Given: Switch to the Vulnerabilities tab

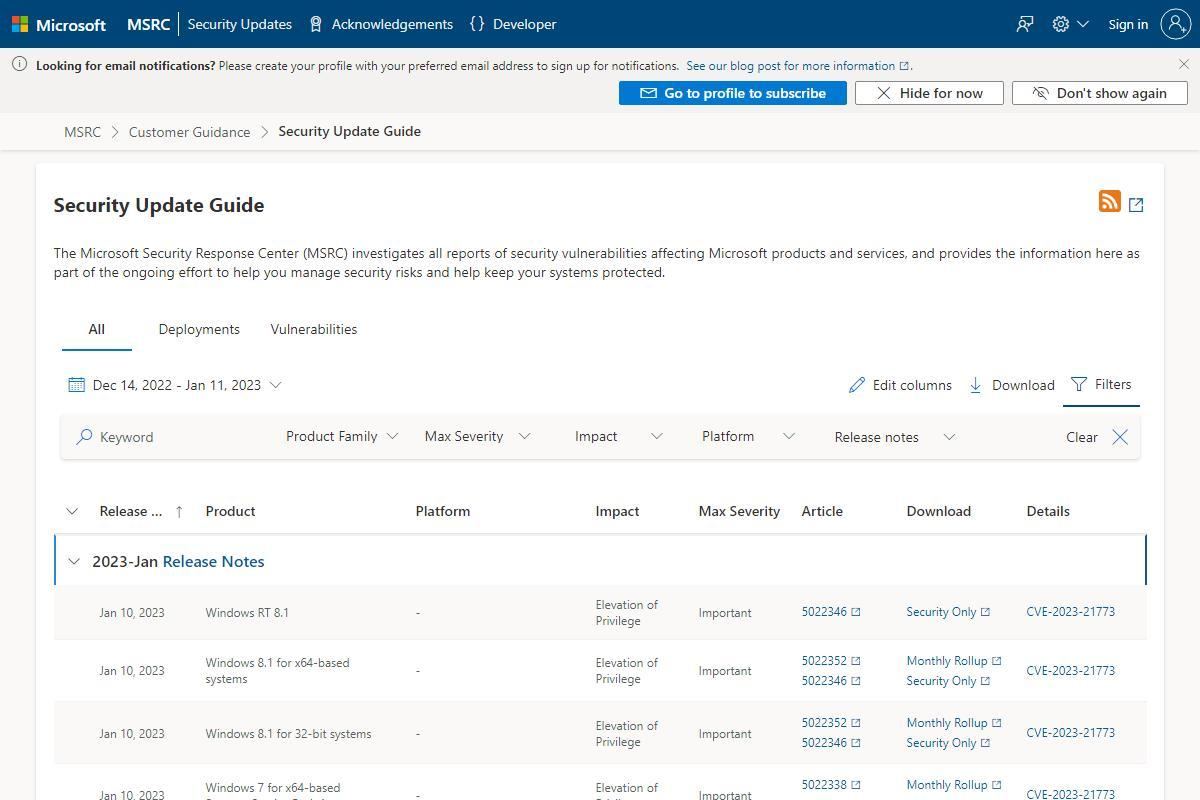Looking at the screenshot, I should click(x=314, y=329).
